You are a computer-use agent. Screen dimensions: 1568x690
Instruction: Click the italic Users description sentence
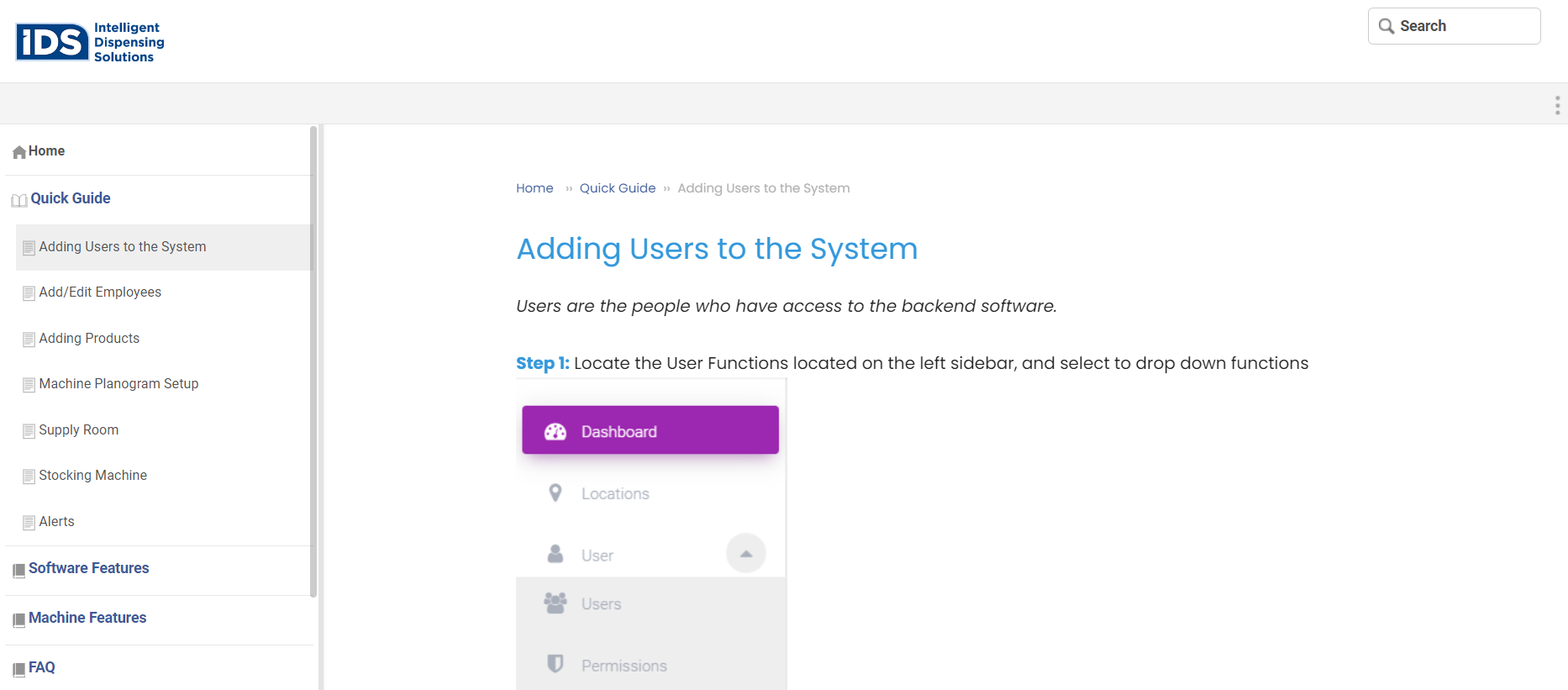tap(787, 306)
